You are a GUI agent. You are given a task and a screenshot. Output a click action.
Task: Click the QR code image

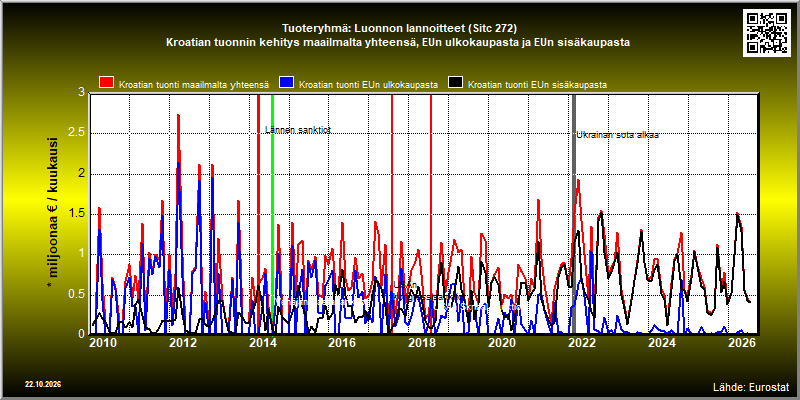769,32
